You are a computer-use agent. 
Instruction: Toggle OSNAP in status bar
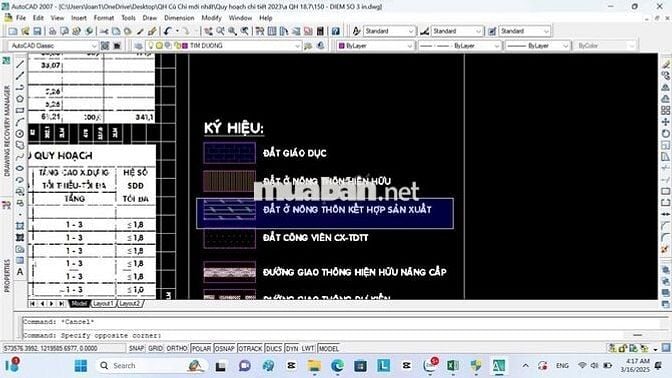pos(225,348)
